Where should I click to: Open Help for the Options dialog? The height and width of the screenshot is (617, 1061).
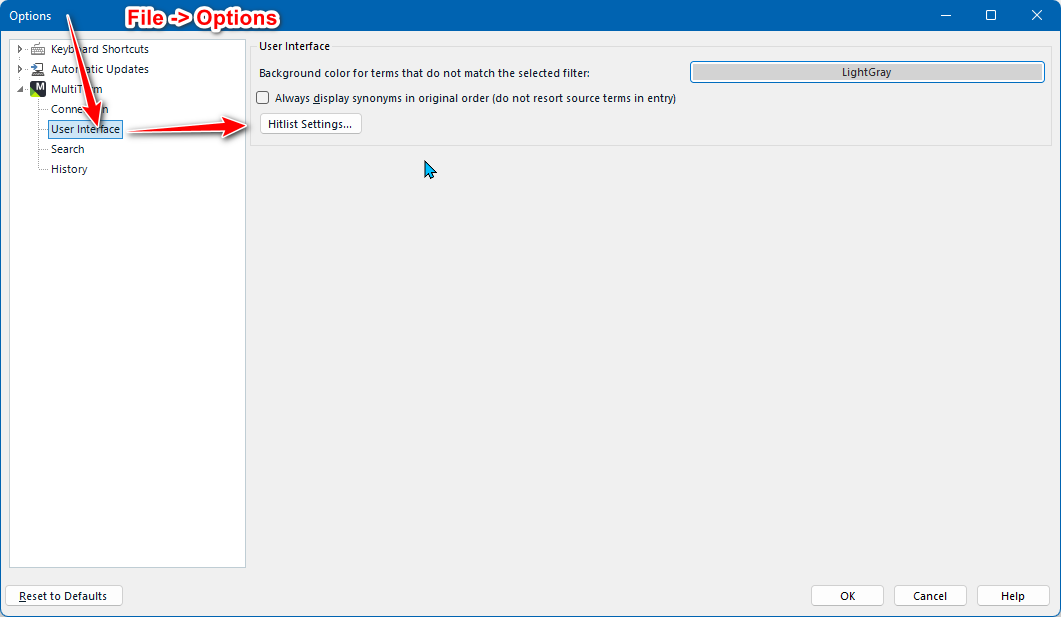tap(1012, 596)
